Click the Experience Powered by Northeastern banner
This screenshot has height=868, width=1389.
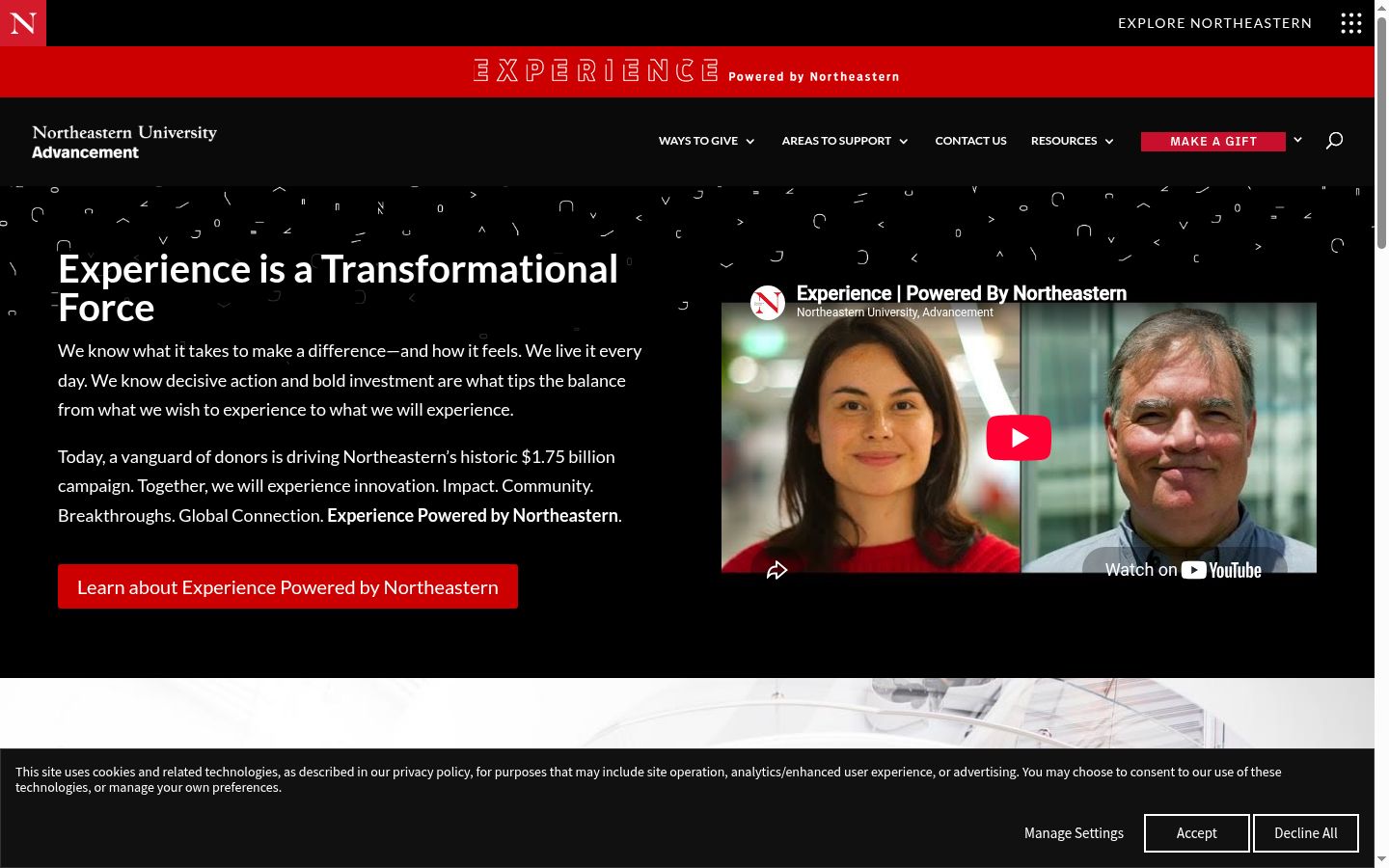pyautogui.click(x=687, y=71)
